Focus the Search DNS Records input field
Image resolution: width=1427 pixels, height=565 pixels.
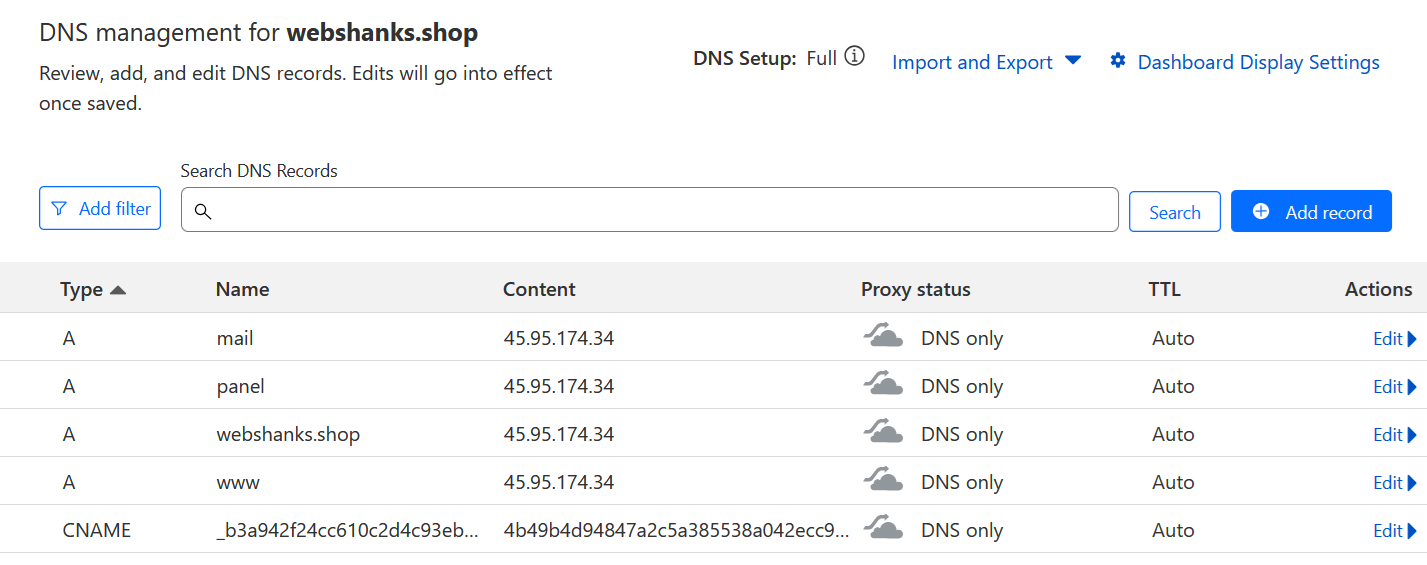(x=650, y=210)
